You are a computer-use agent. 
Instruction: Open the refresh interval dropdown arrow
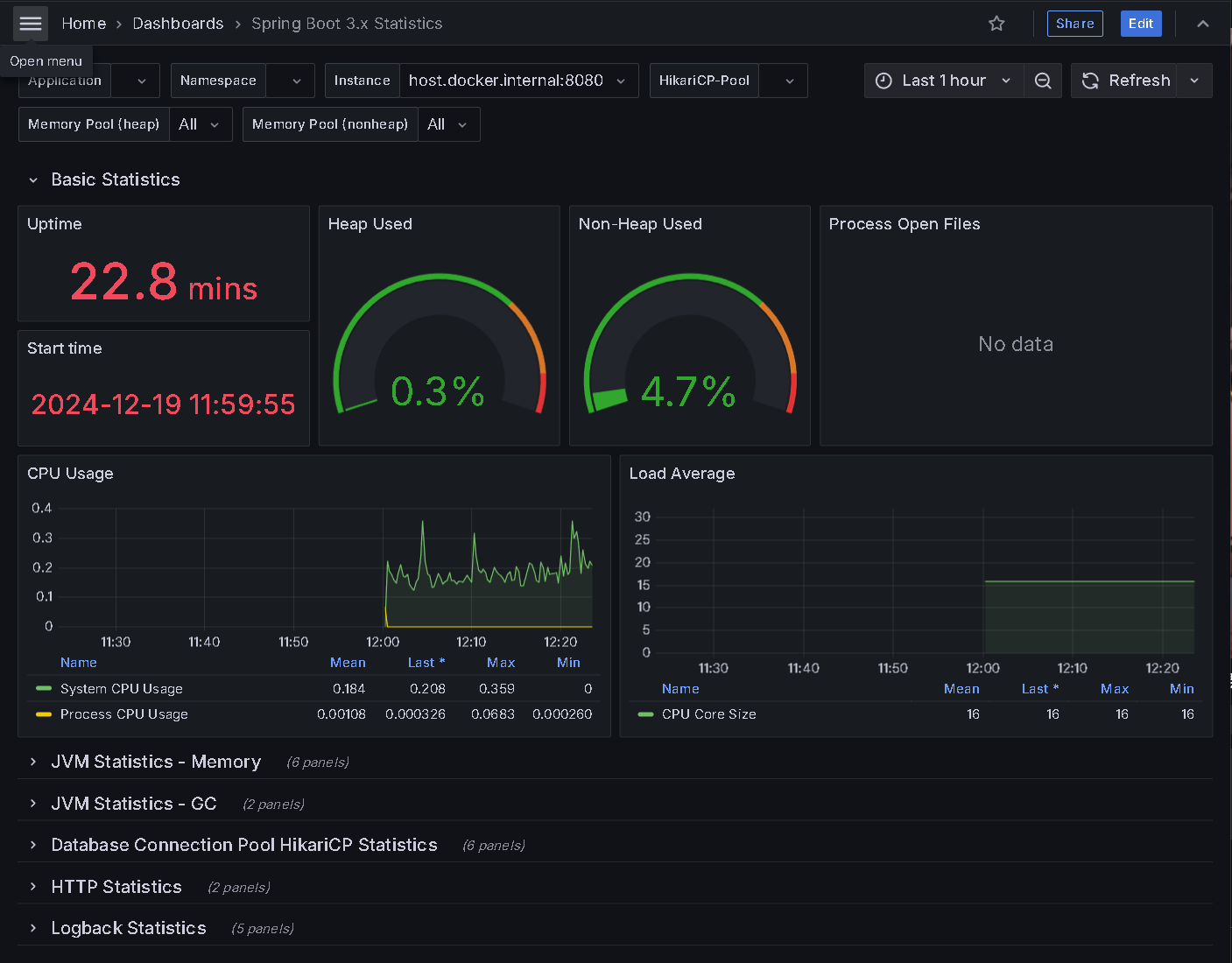coord(1194,81)
